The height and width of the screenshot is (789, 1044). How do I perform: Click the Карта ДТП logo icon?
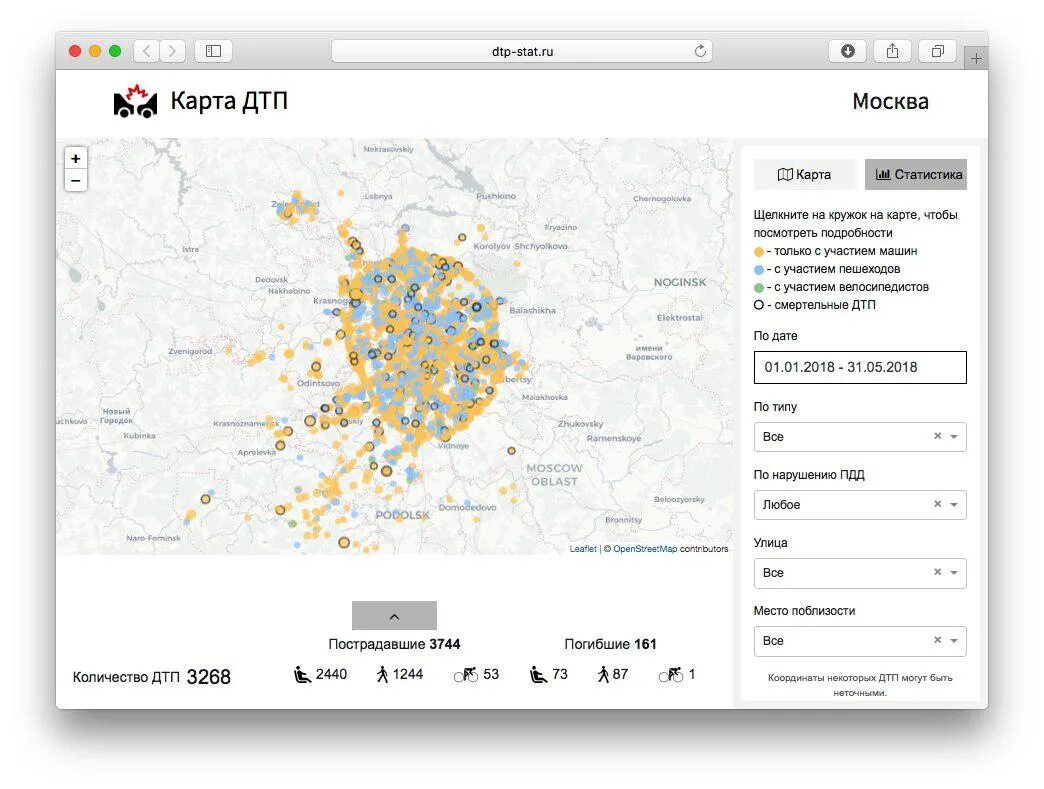tap(137, 100)
